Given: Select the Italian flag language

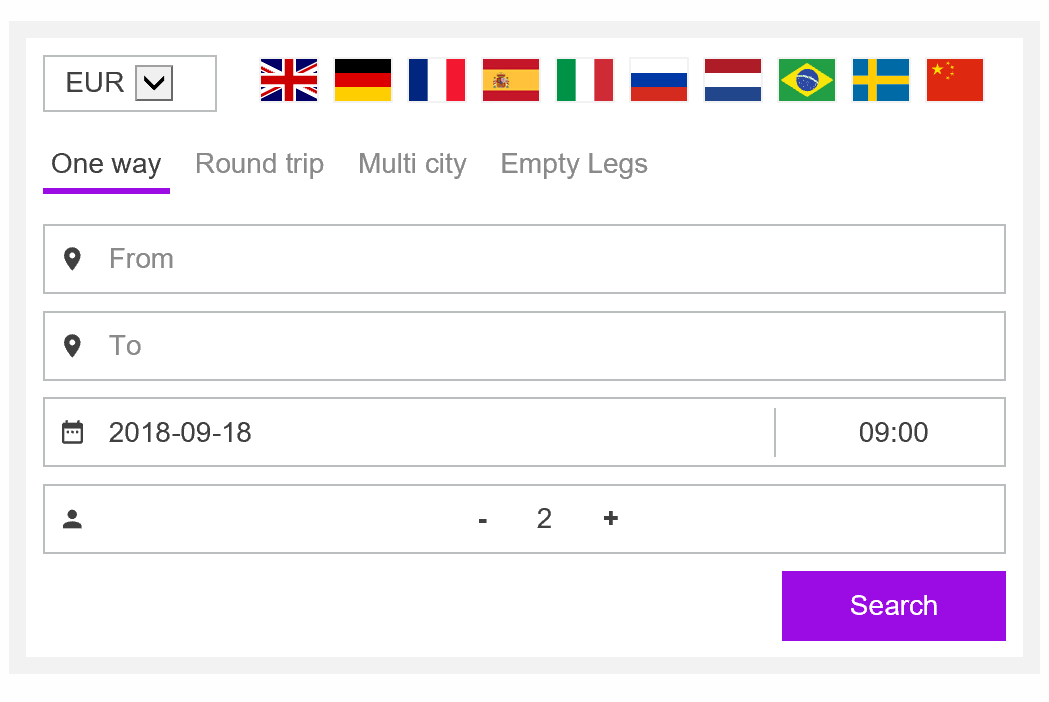Looking at the screenshot, I should tap(585, 80).
